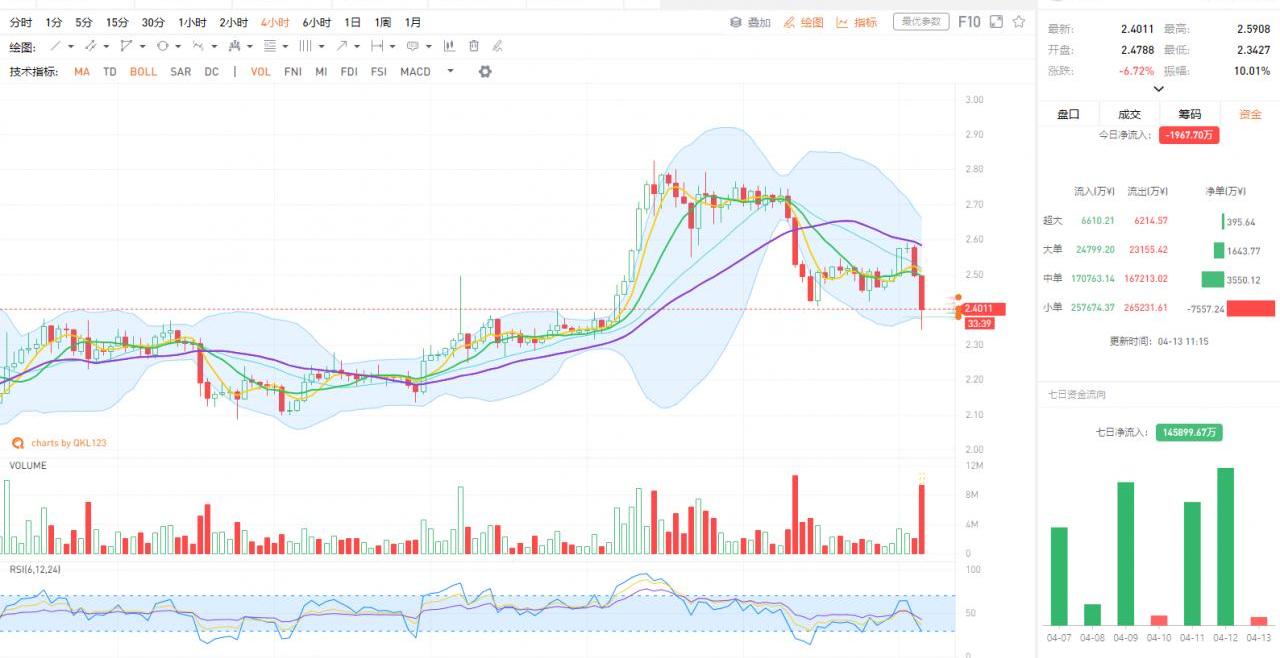Click the 最优参数 button

pos(920,22)
